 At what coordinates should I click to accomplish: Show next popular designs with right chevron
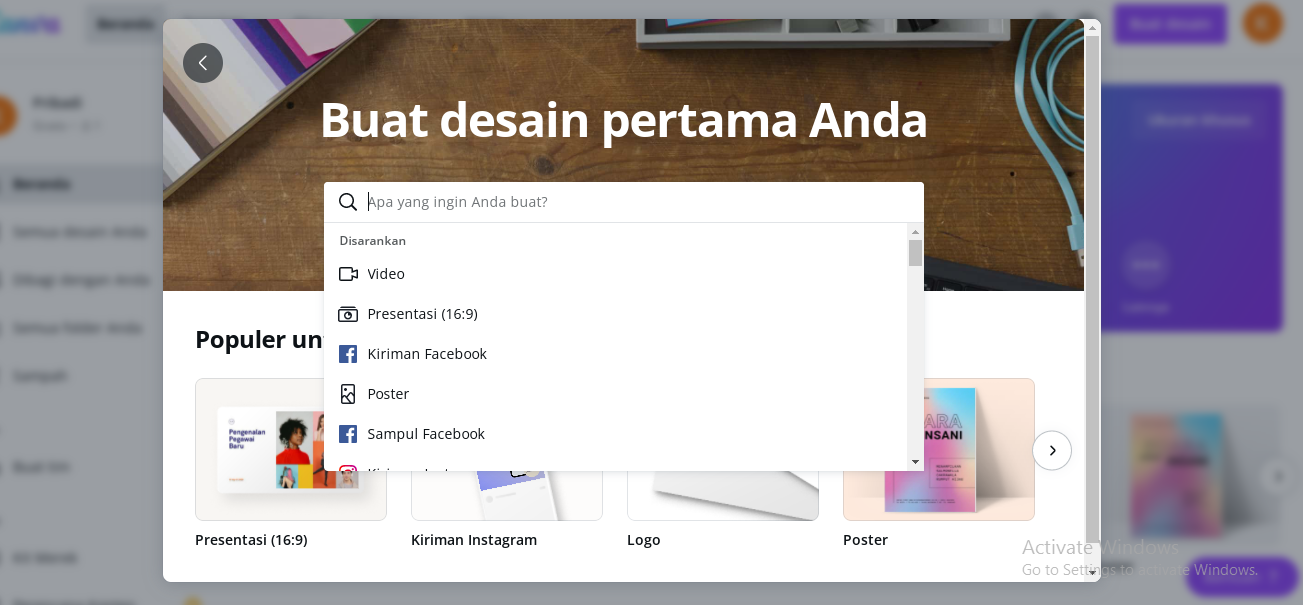click(x=1052, y=450)
